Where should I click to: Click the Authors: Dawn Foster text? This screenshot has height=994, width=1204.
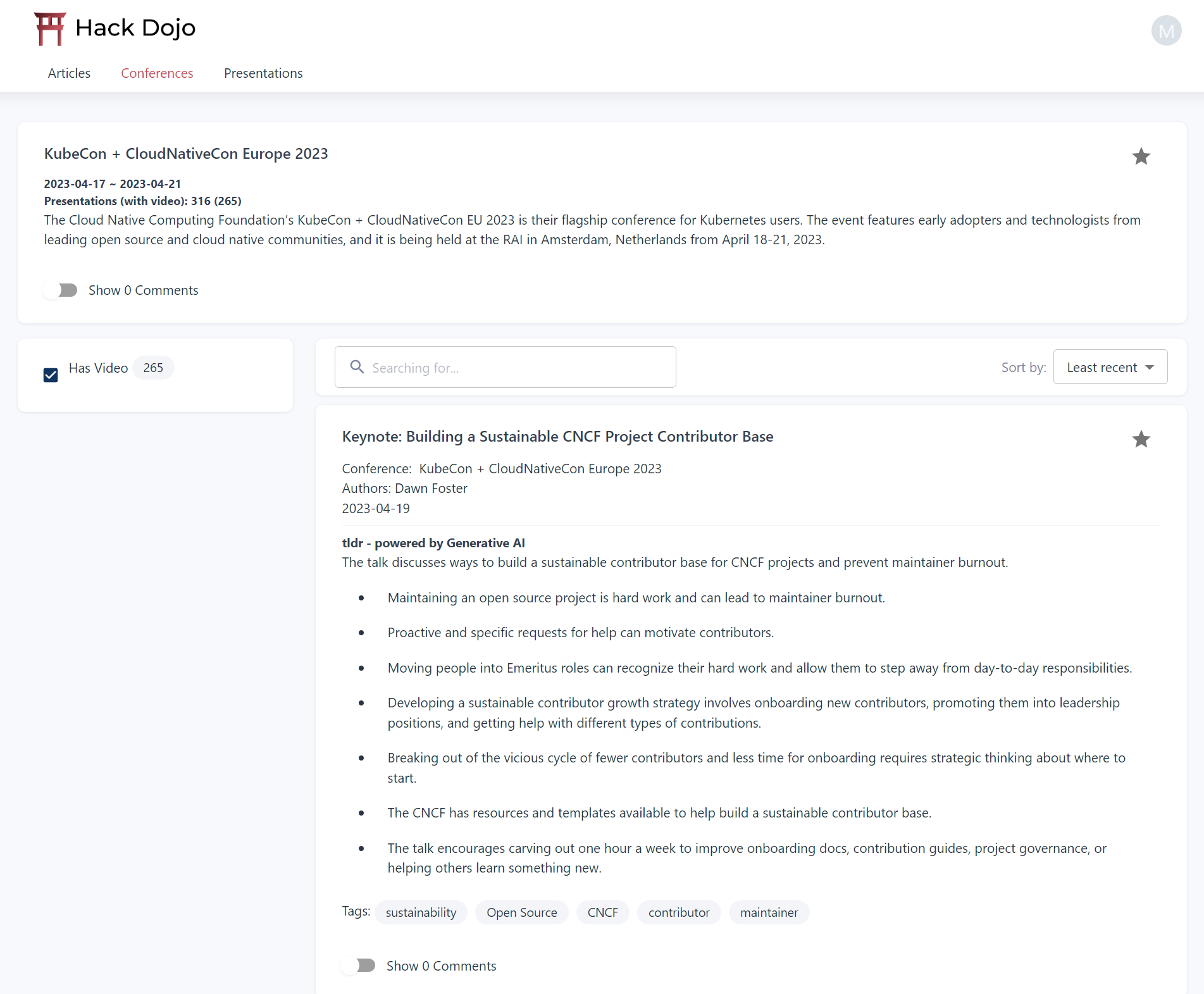(404, 488)
